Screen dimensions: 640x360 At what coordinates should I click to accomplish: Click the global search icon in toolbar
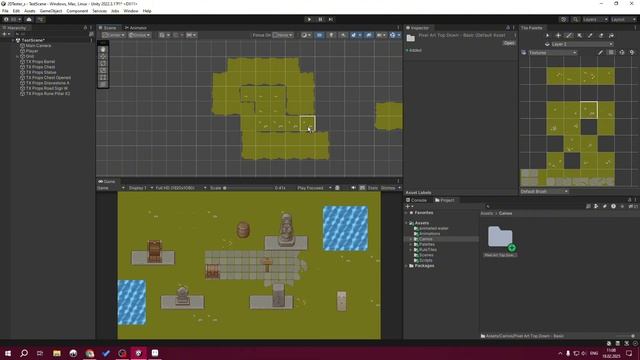point(575,19)
